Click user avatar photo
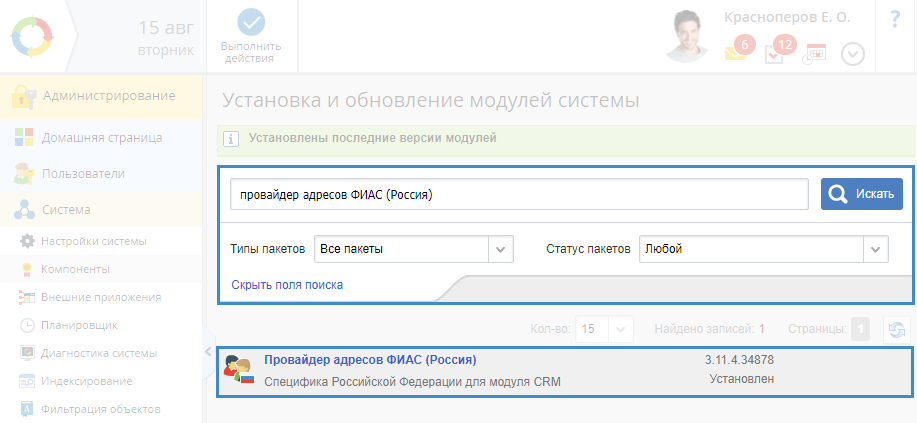The width and height of the screenshot is (917, 423). point(691,36)
